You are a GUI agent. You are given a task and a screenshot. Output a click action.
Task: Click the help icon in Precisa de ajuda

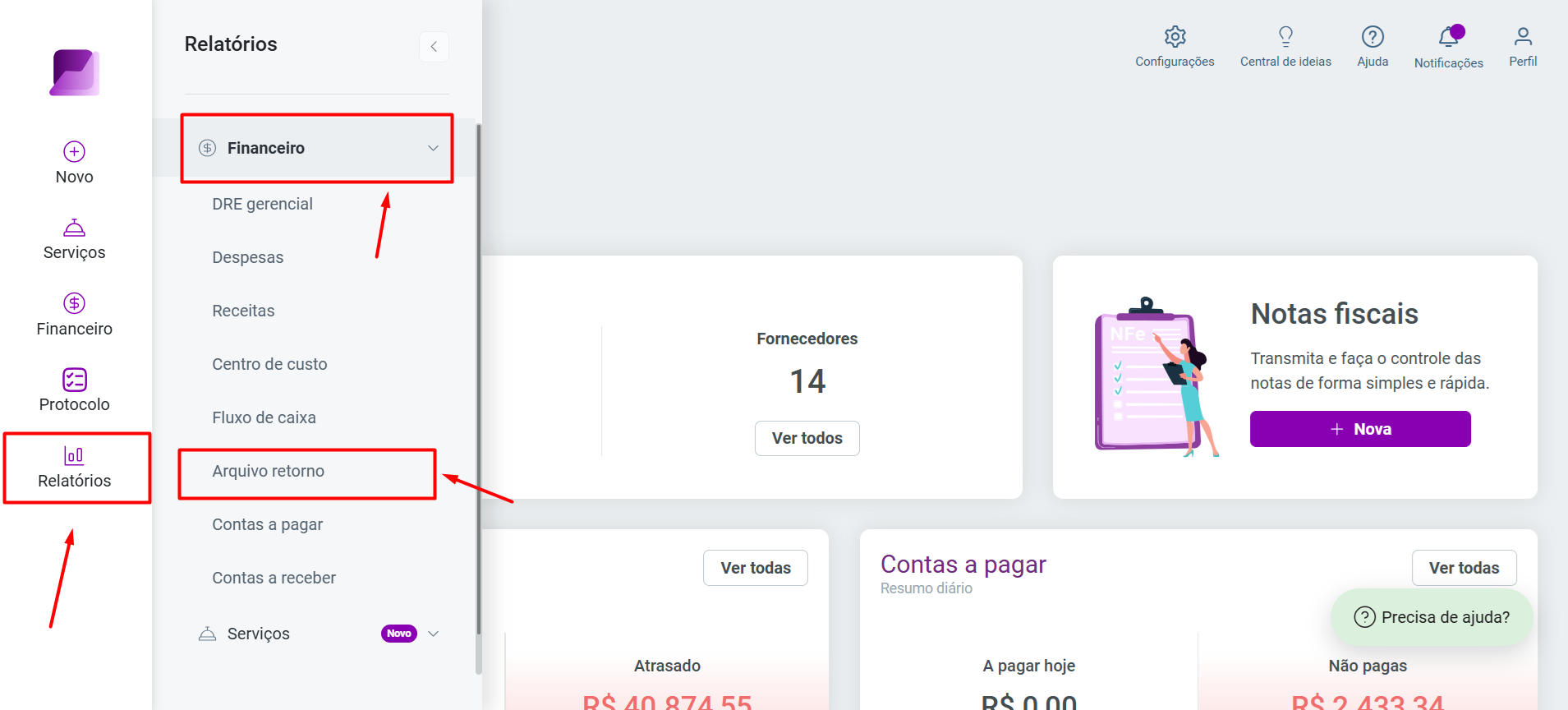[1364, 617]
